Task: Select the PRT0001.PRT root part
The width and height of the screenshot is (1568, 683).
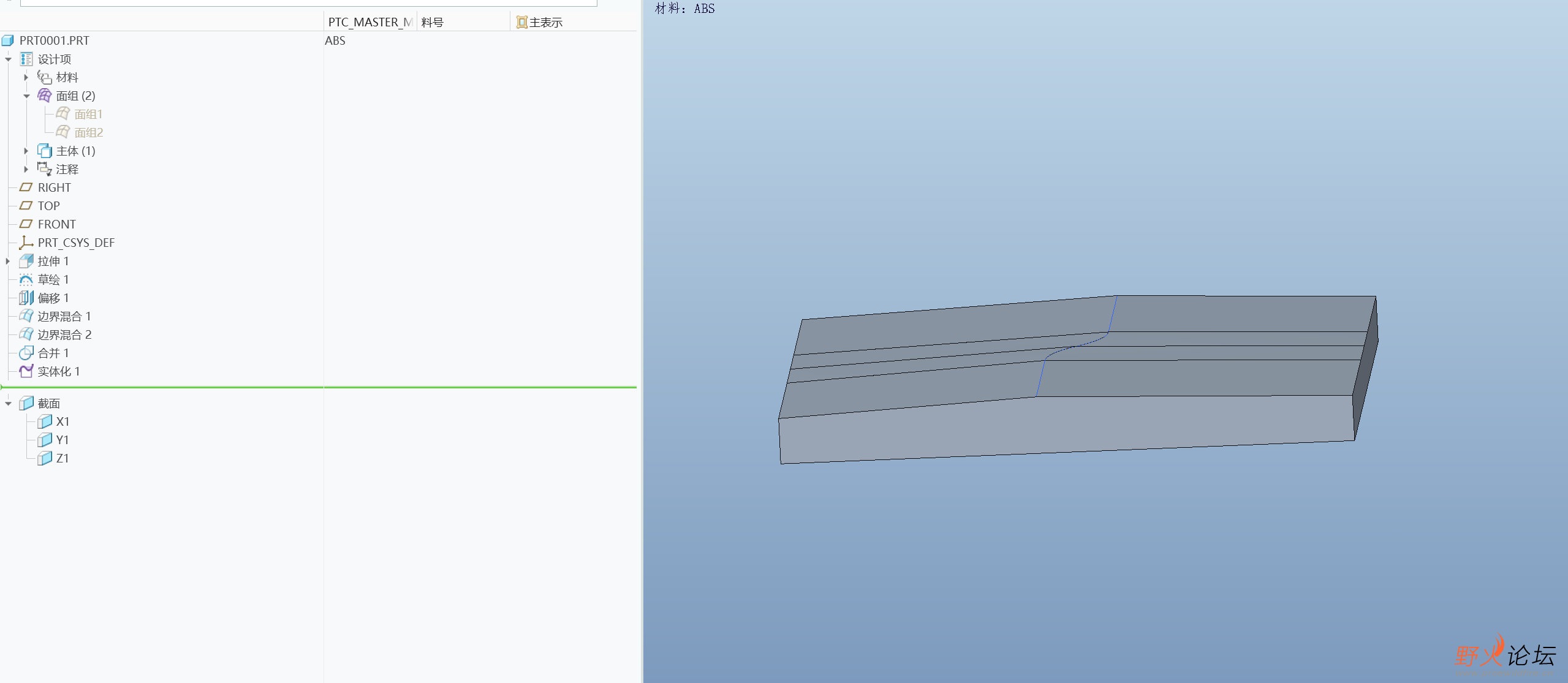Action: click(54, 40)
